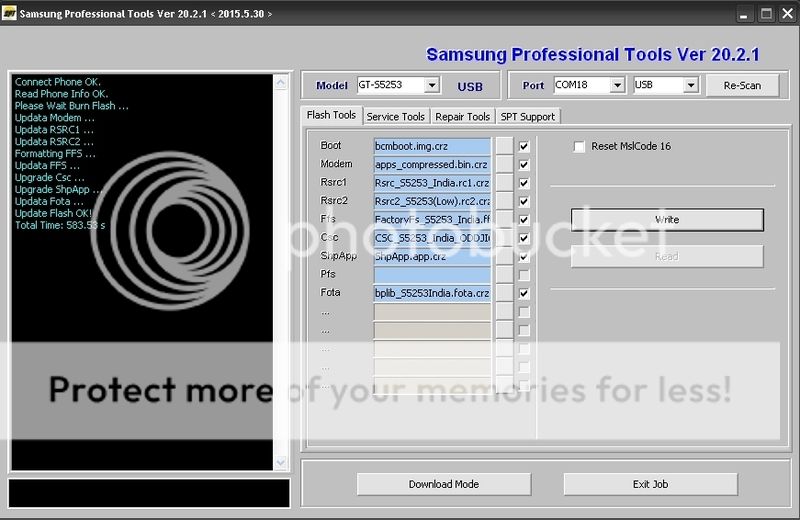Click the Modem file field apps_compressed.bin.crz
Screen dimensions: 800x520
tap(432, 165)
